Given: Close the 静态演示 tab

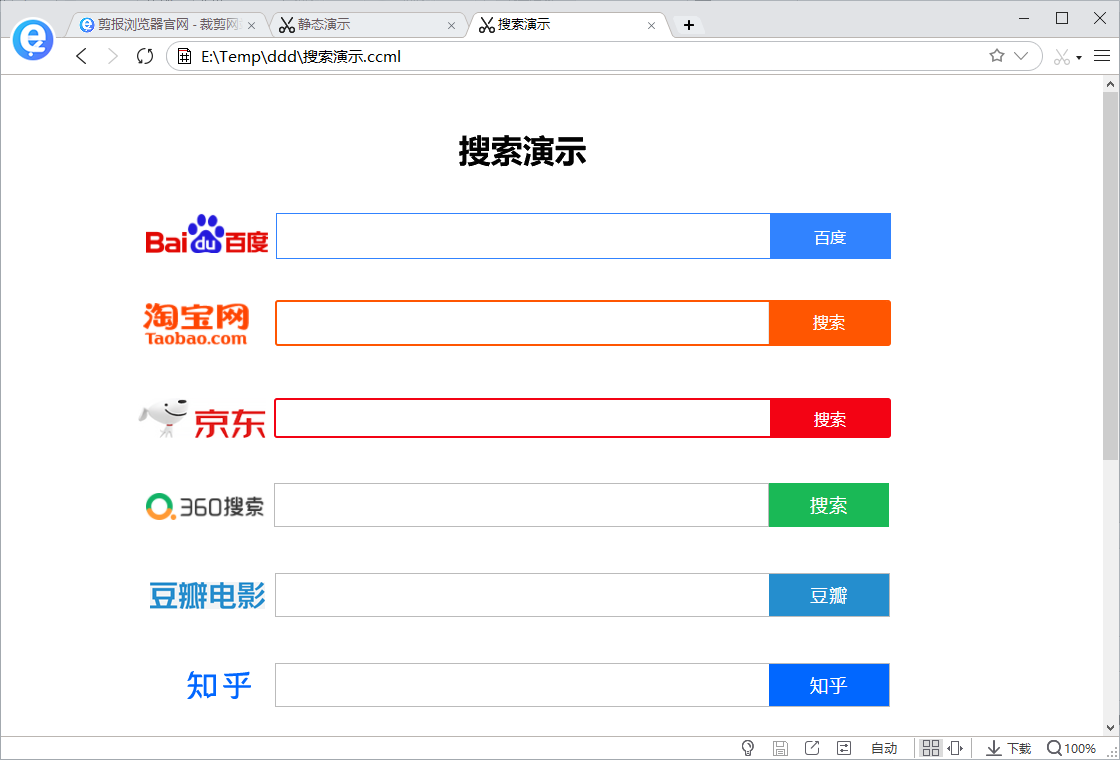Looking at the screenshot, I should coord(451,26).
